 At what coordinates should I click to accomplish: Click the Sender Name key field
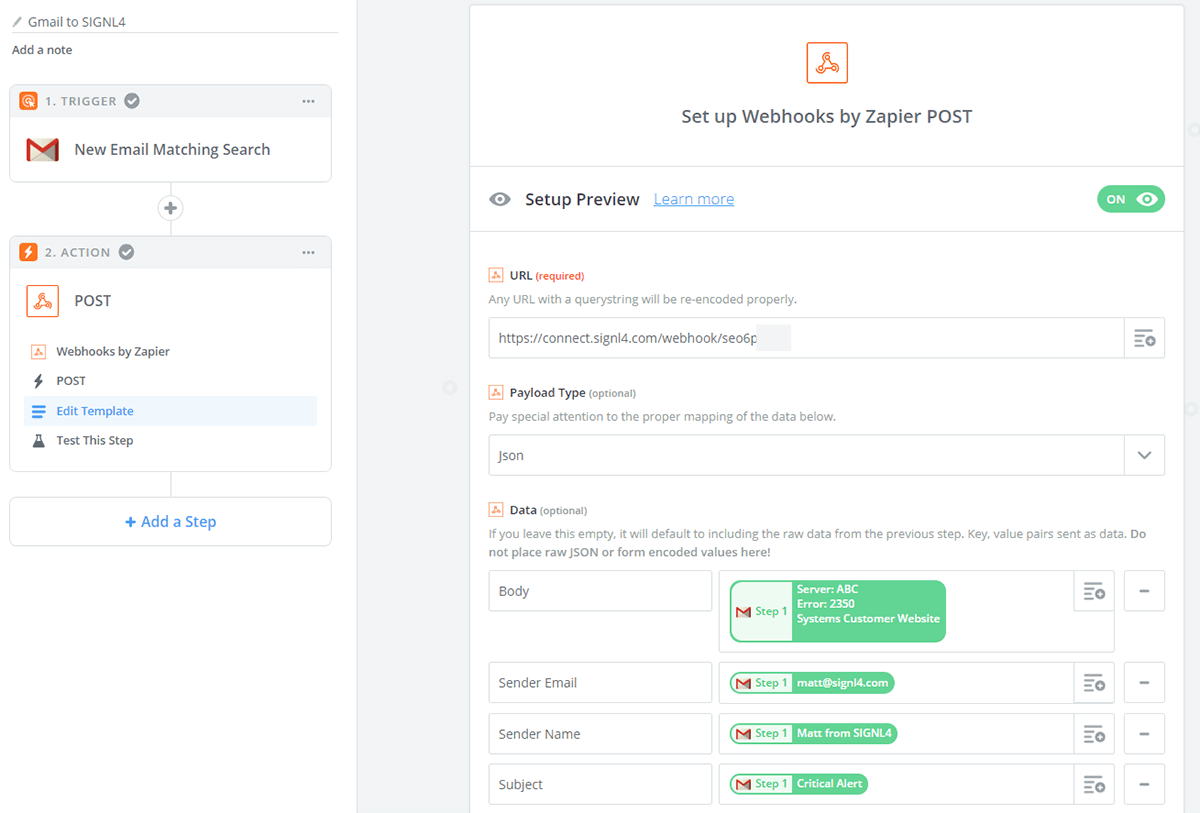600,734
